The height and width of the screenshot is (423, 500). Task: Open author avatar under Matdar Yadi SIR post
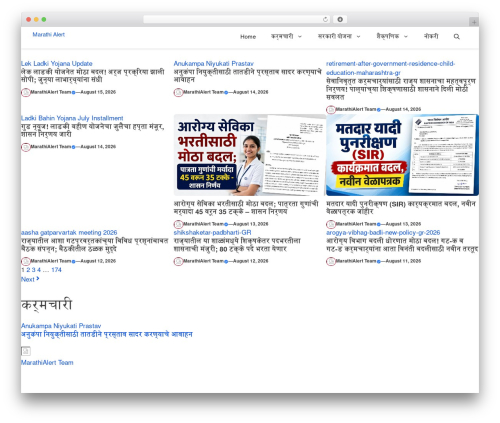click(x=331, y=224)
